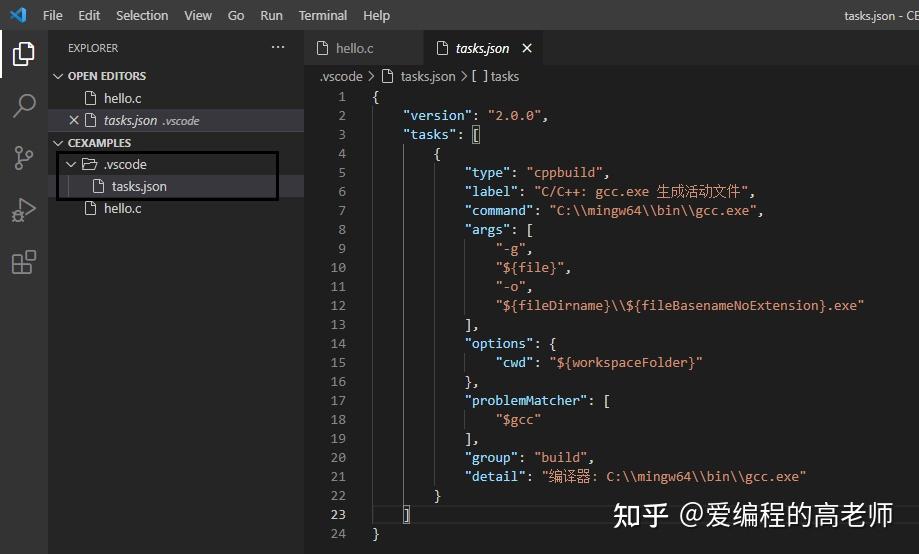Click the breadcrumb tasks.json file icon
The height and width of the screenshot is (554, 919).
click(387, 76)
